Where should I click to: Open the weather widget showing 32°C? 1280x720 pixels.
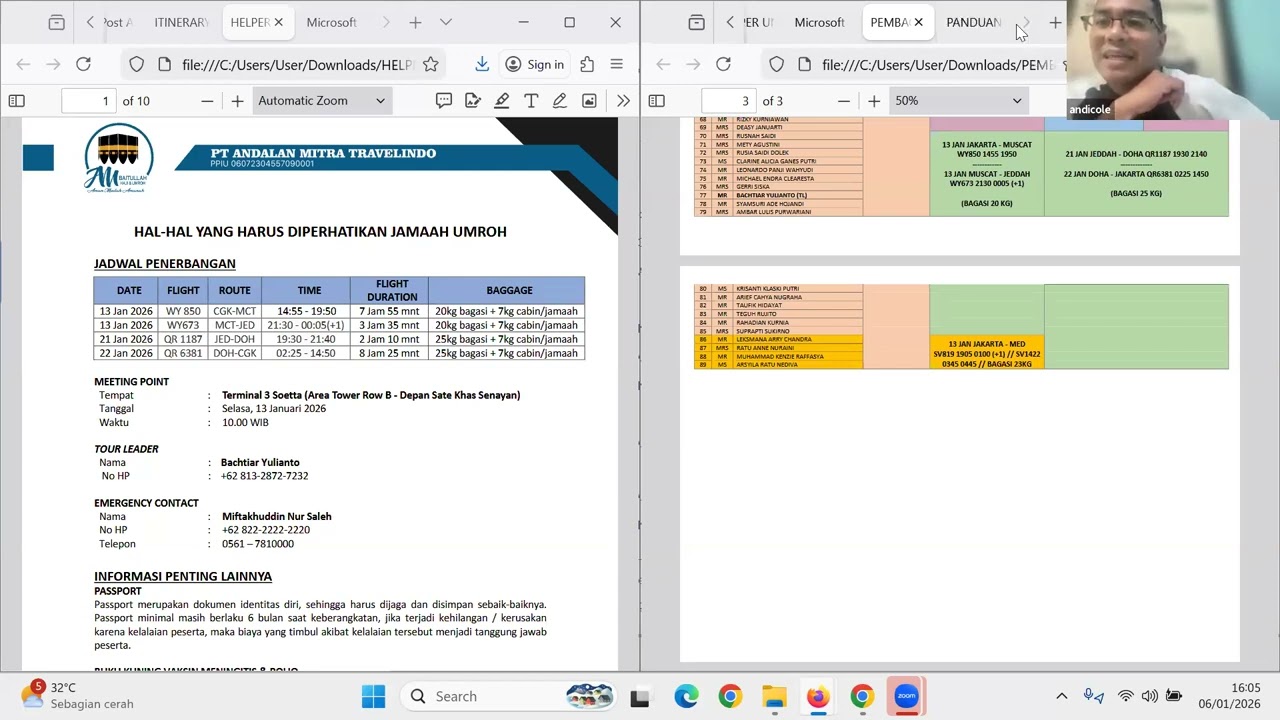(x=78, y=696)
